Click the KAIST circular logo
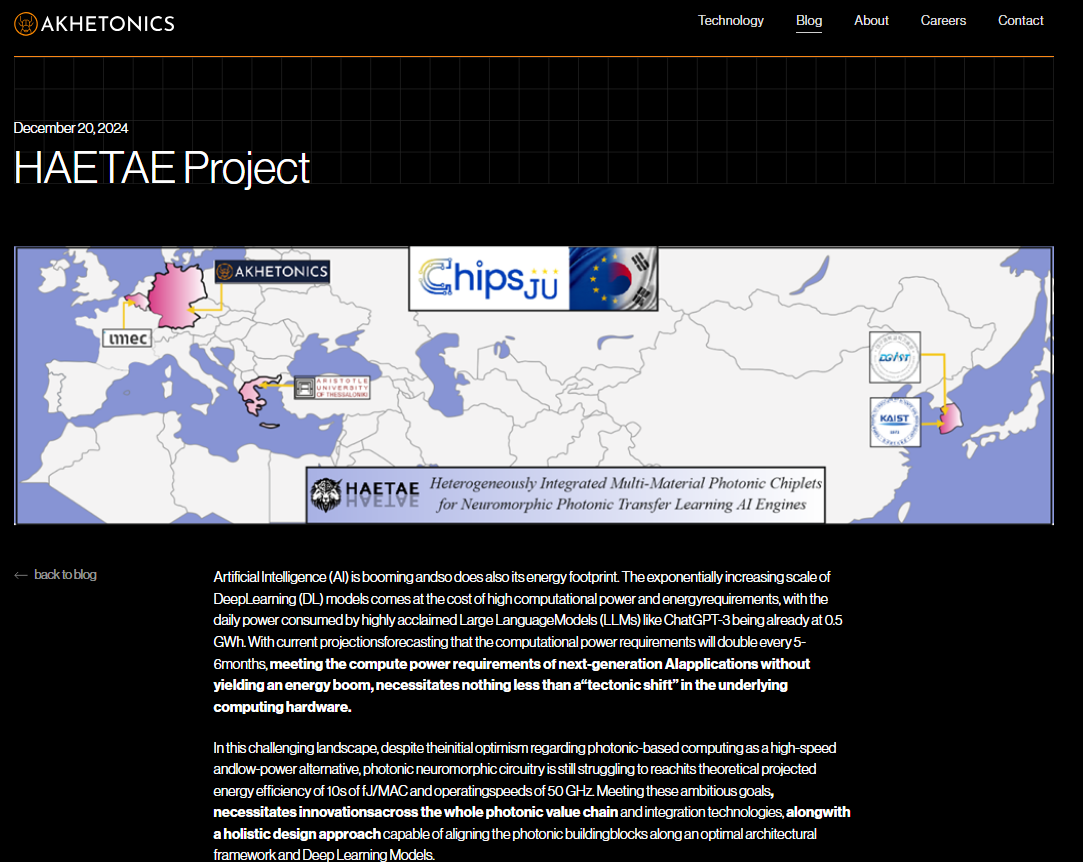This screenshot has width=1083, height=862. tap(894, 421)
